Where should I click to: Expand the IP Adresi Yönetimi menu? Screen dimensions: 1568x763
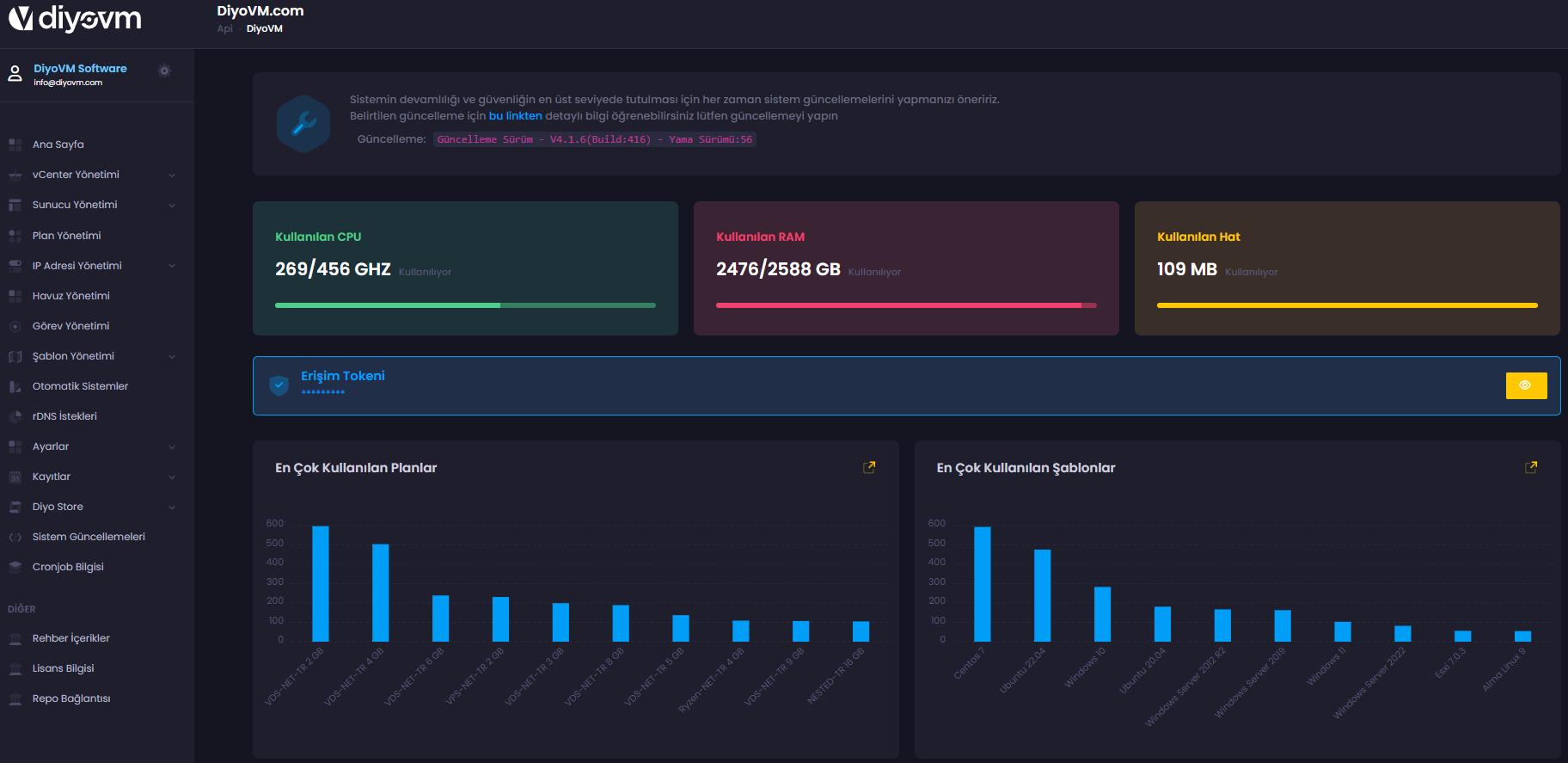(x=172, y=266)
